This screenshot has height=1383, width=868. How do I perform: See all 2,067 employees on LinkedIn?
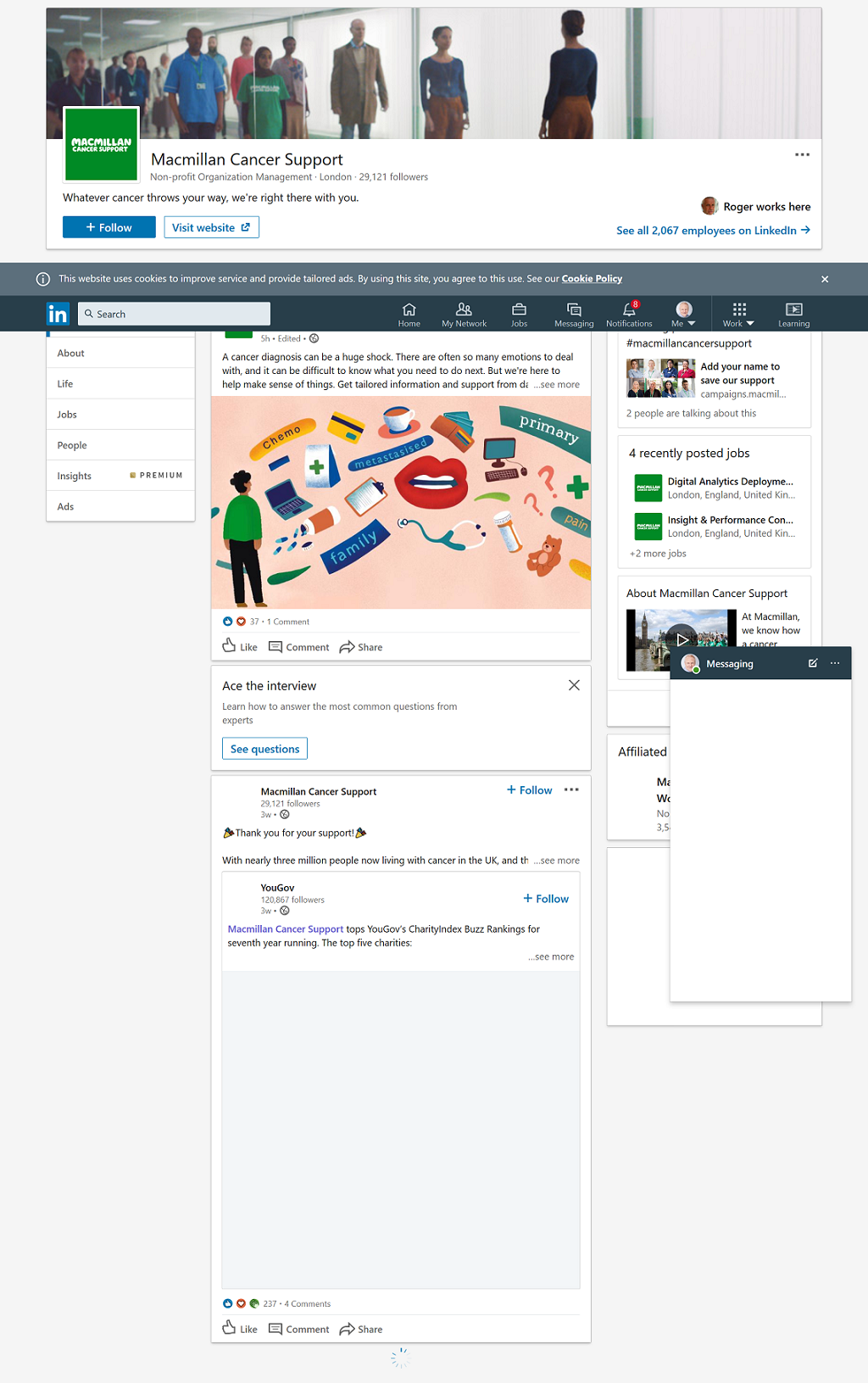tap(713, 231)
